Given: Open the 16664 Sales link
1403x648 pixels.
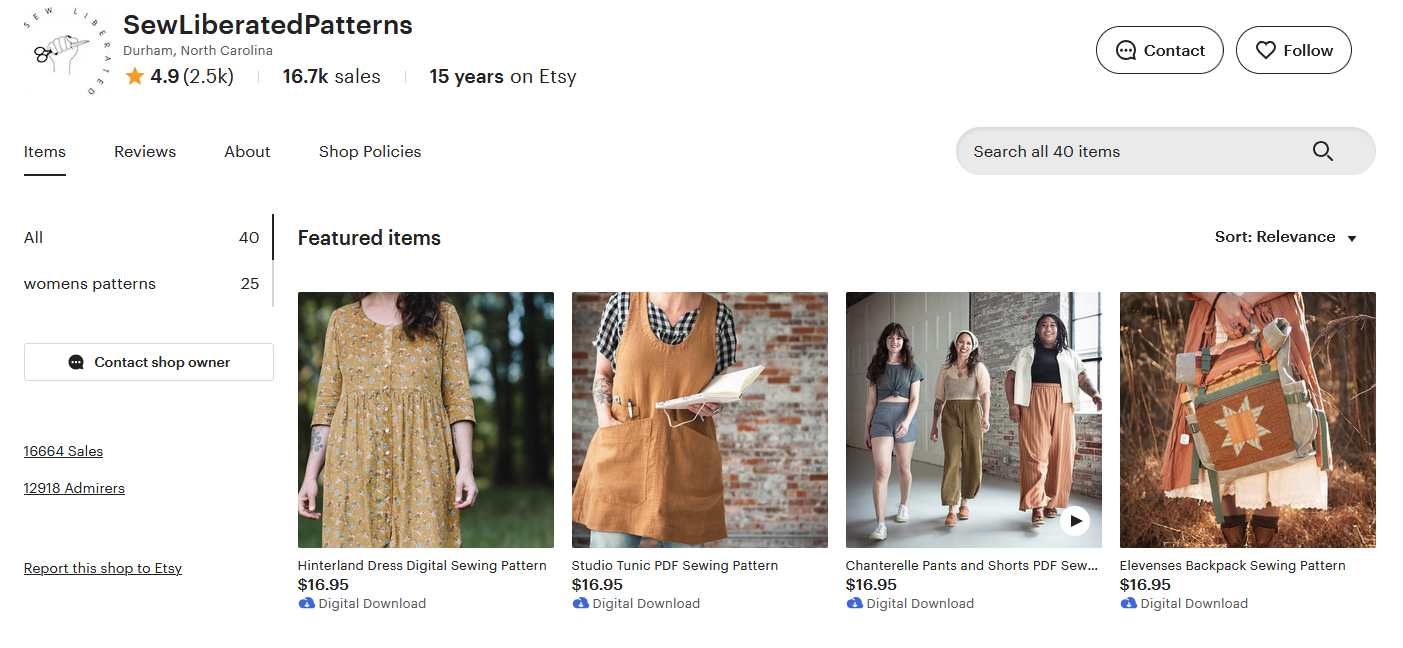Looking at the screenshot, I should tap(63, 451).
